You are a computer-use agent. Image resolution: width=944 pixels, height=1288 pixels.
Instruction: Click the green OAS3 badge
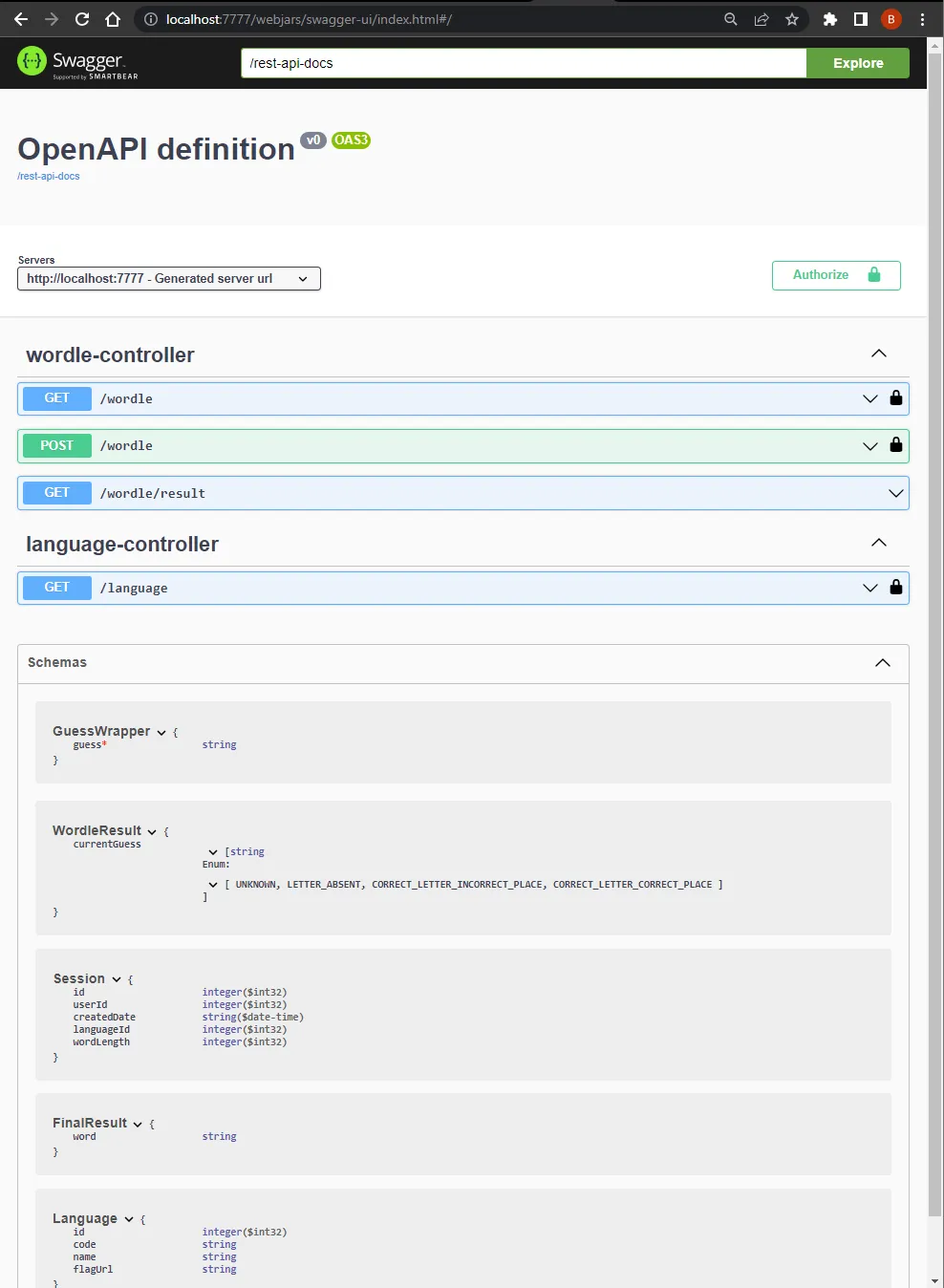pos(350,140)
